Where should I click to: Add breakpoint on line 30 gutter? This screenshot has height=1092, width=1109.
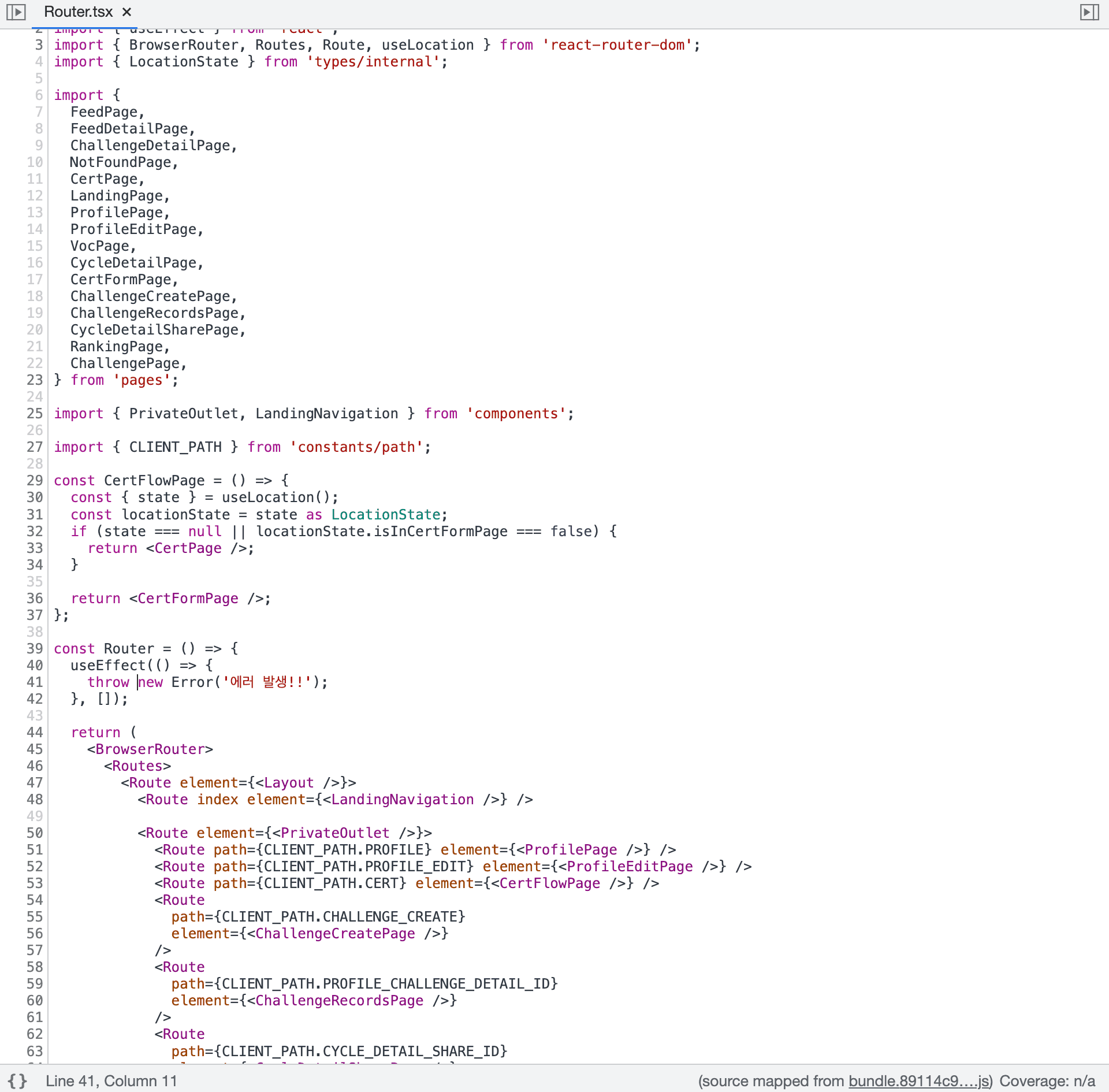[35, 497]
